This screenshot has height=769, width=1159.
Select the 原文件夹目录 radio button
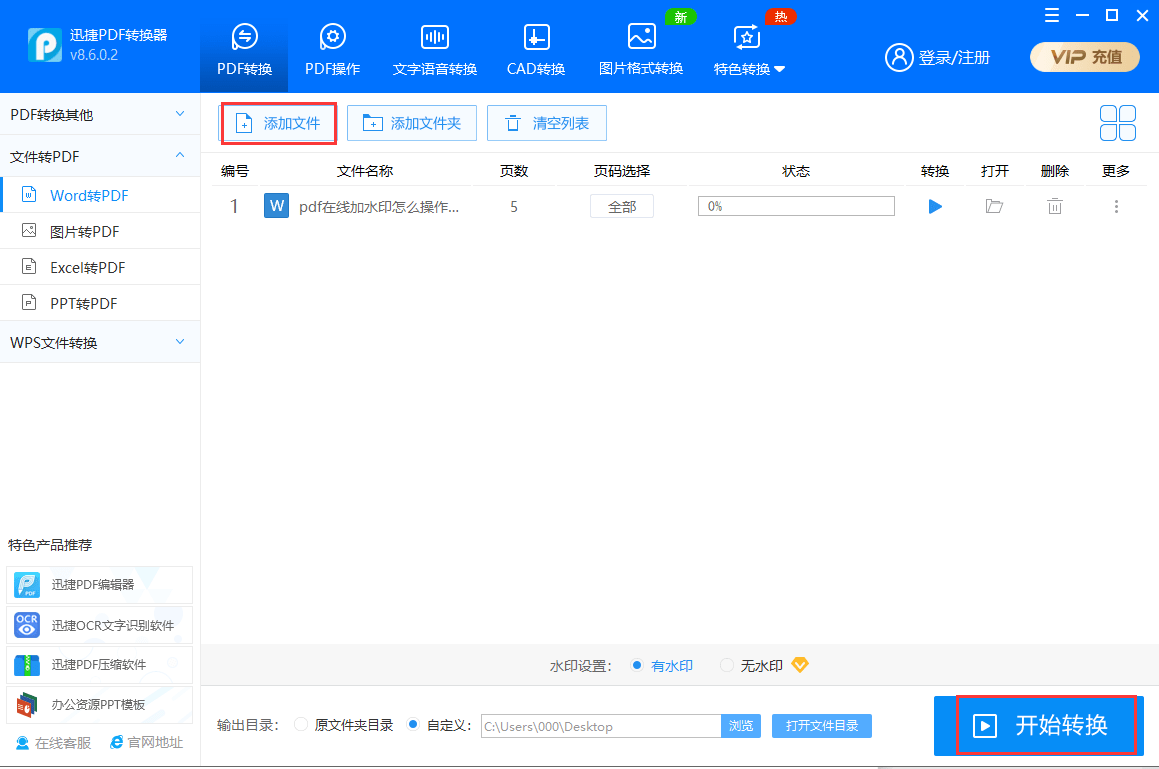pos(300,725)
